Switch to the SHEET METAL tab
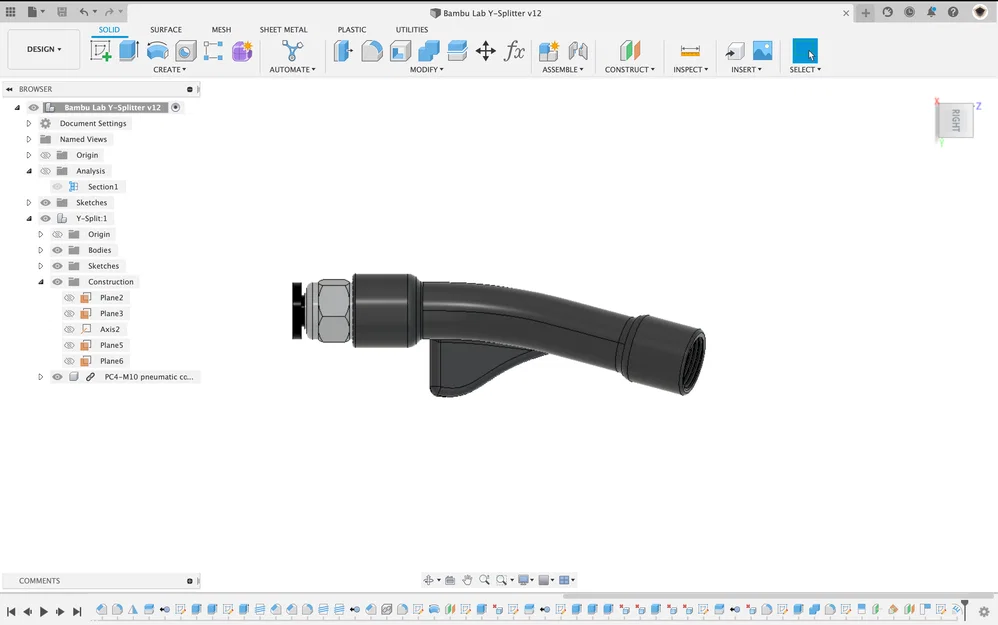Viewport: 998px width, 625px height. pyautogui.click(x=283, y=30)
